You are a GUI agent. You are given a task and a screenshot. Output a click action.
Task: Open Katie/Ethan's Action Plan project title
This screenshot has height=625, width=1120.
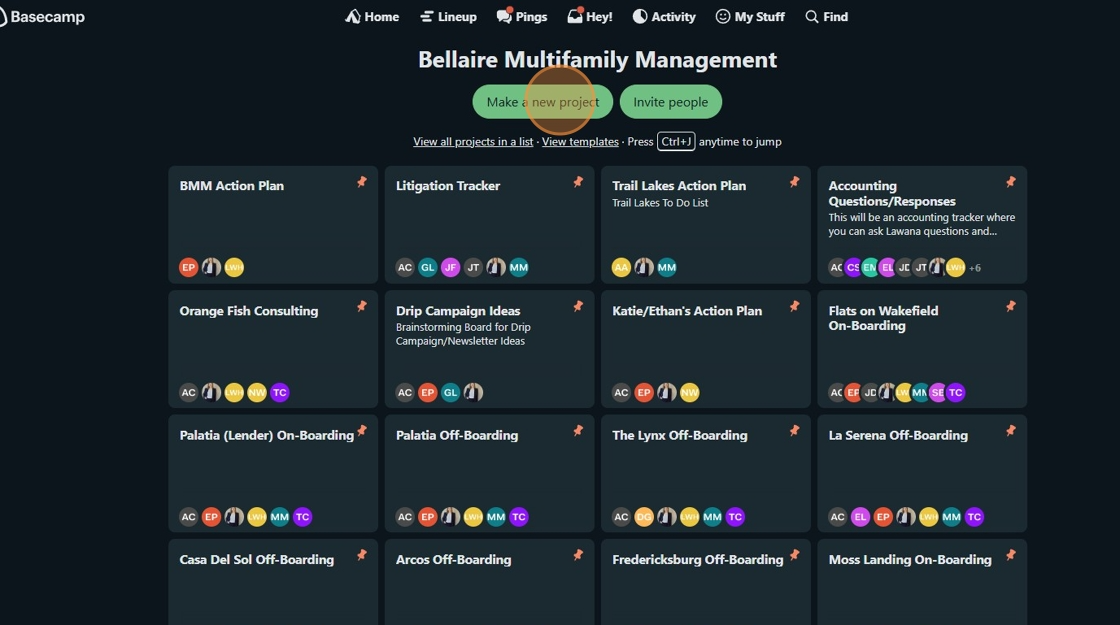point(686,311)
